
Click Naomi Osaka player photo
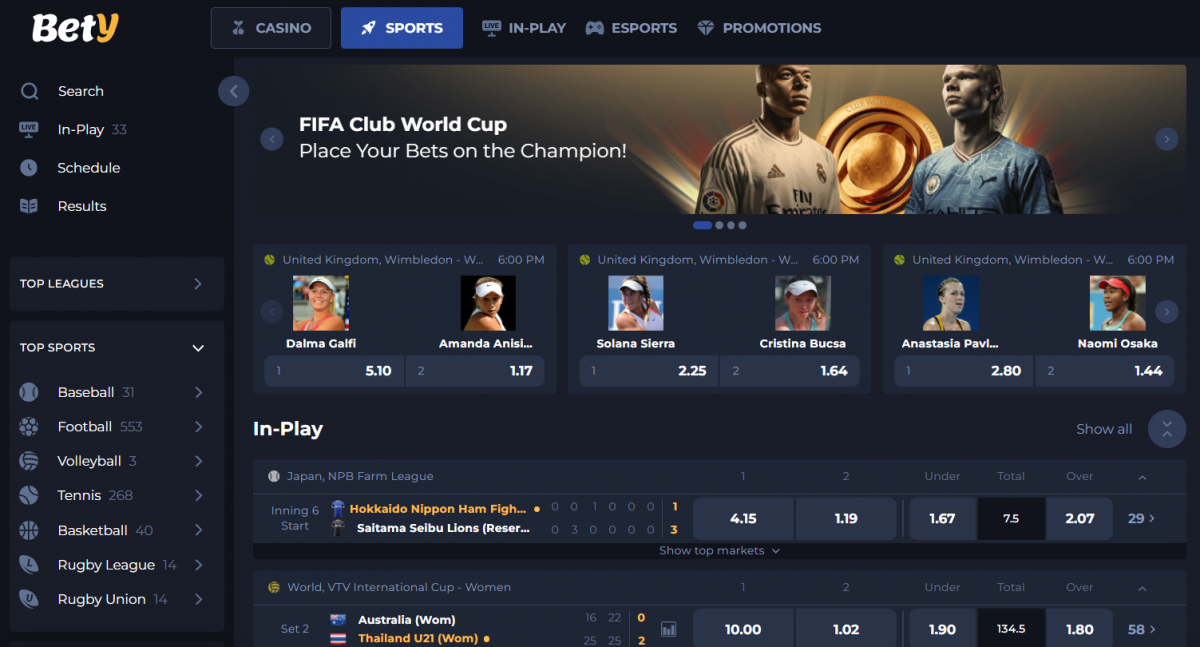point(1117,303)
